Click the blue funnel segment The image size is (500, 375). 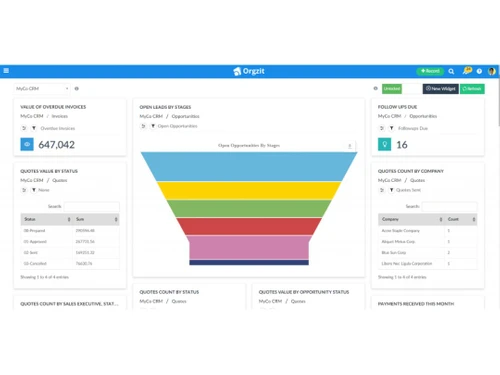249,166
